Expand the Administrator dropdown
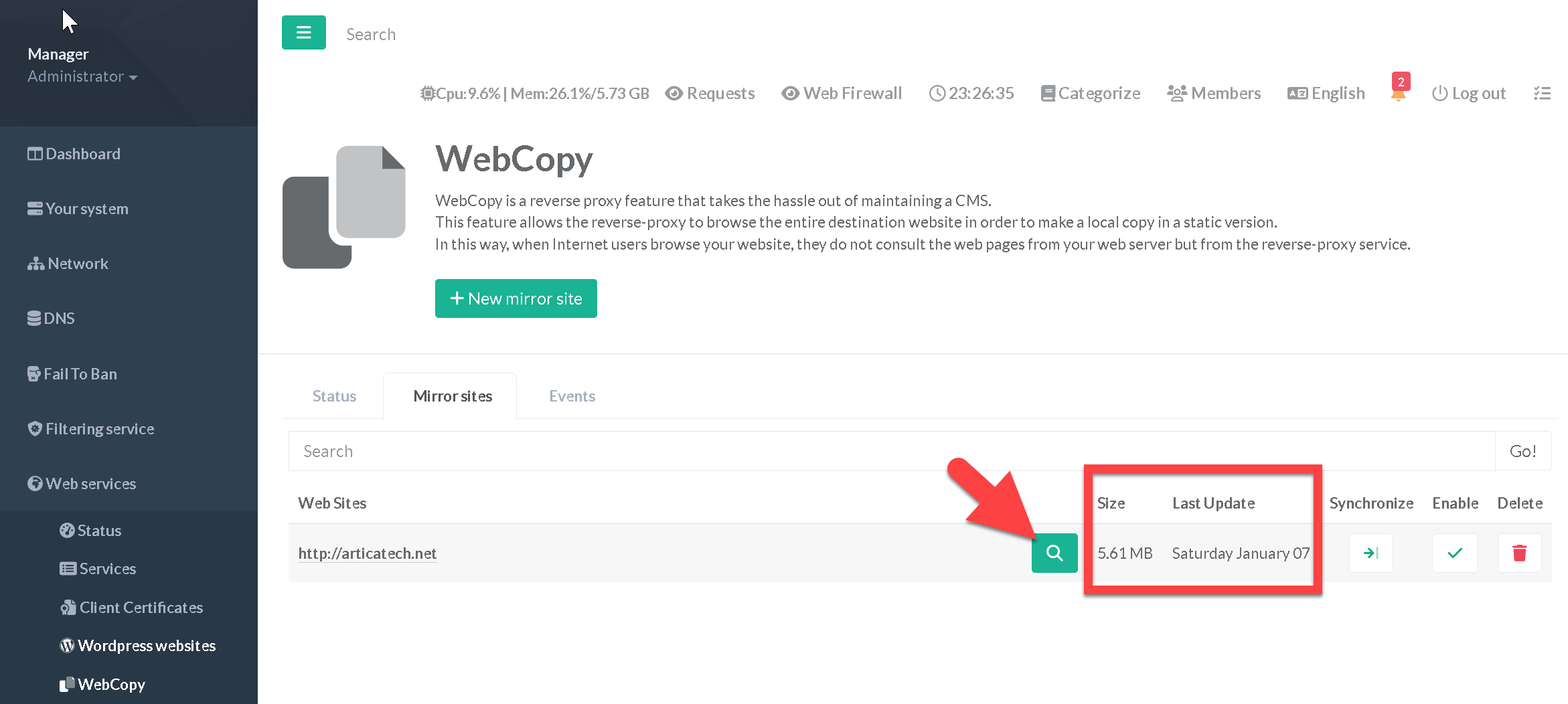1568x704 pixels. point(82,77)
